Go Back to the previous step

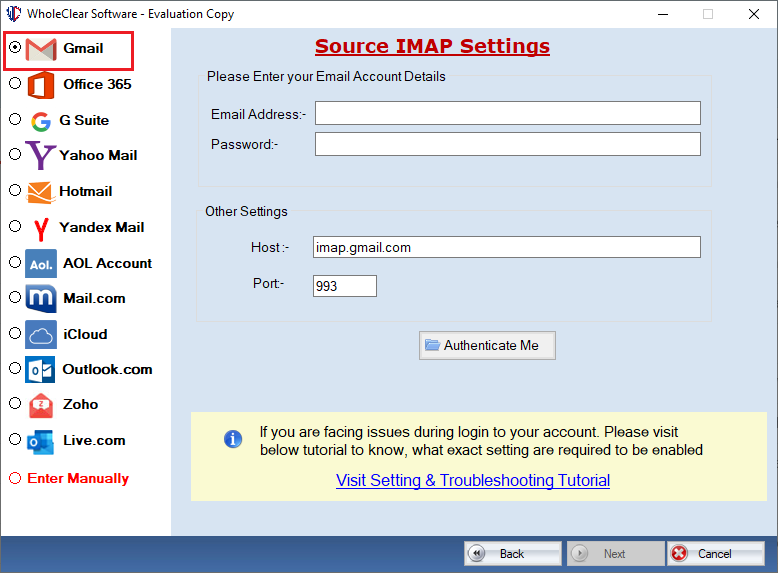point(513,553)
